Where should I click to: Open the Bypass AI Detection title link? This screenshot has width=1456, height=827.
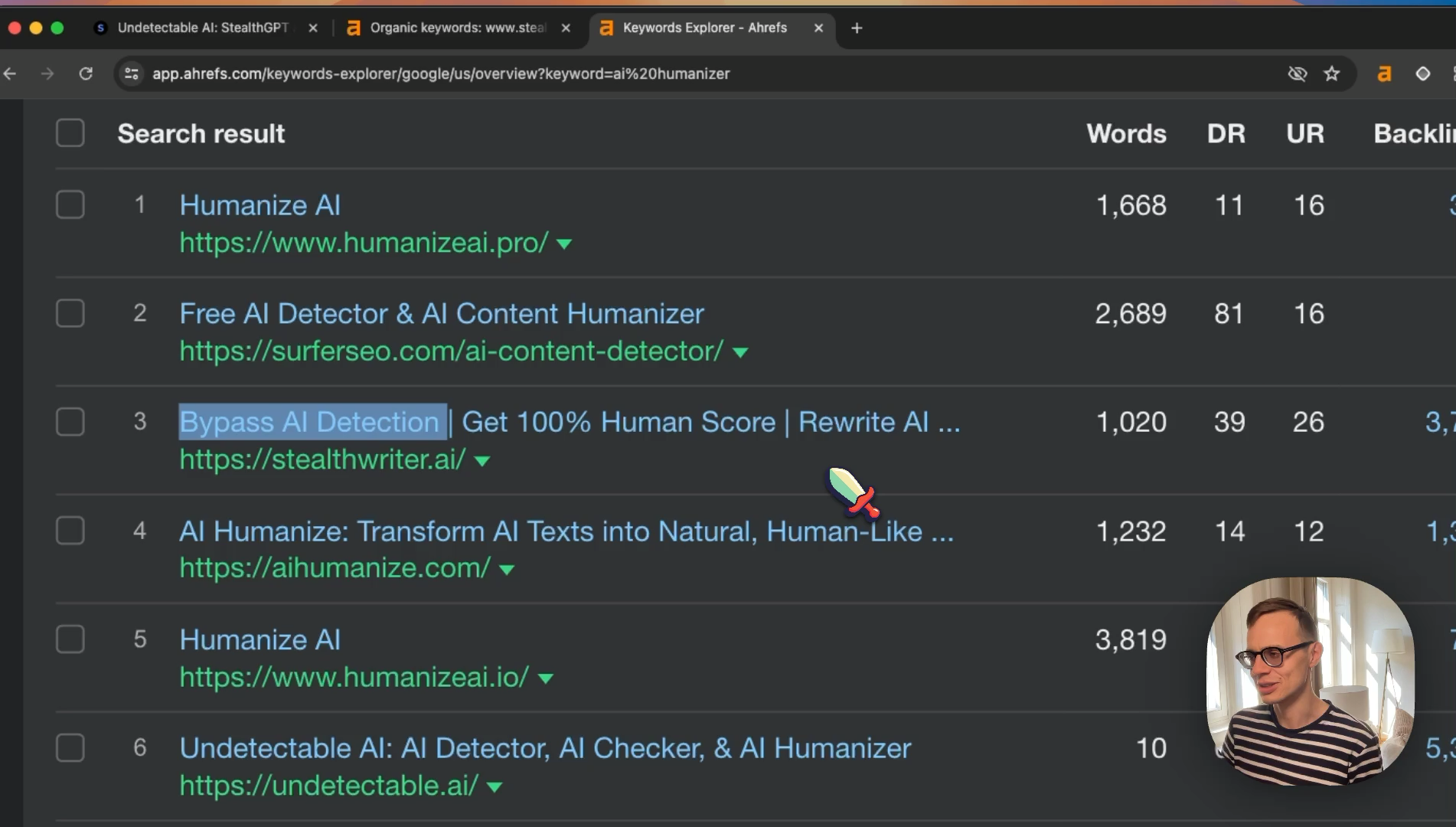pos(570,422)
